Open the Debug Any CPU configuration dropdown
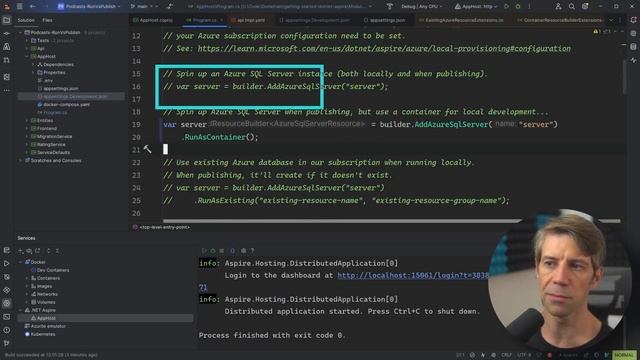 421,7
